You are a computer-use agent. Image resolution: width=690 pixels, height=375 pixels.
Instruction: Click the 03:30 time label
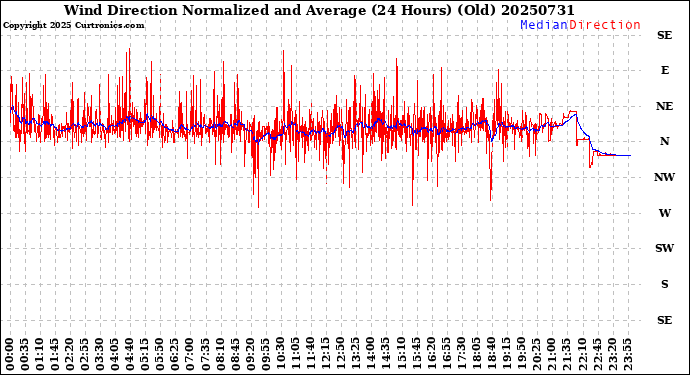tap(100, 354)
